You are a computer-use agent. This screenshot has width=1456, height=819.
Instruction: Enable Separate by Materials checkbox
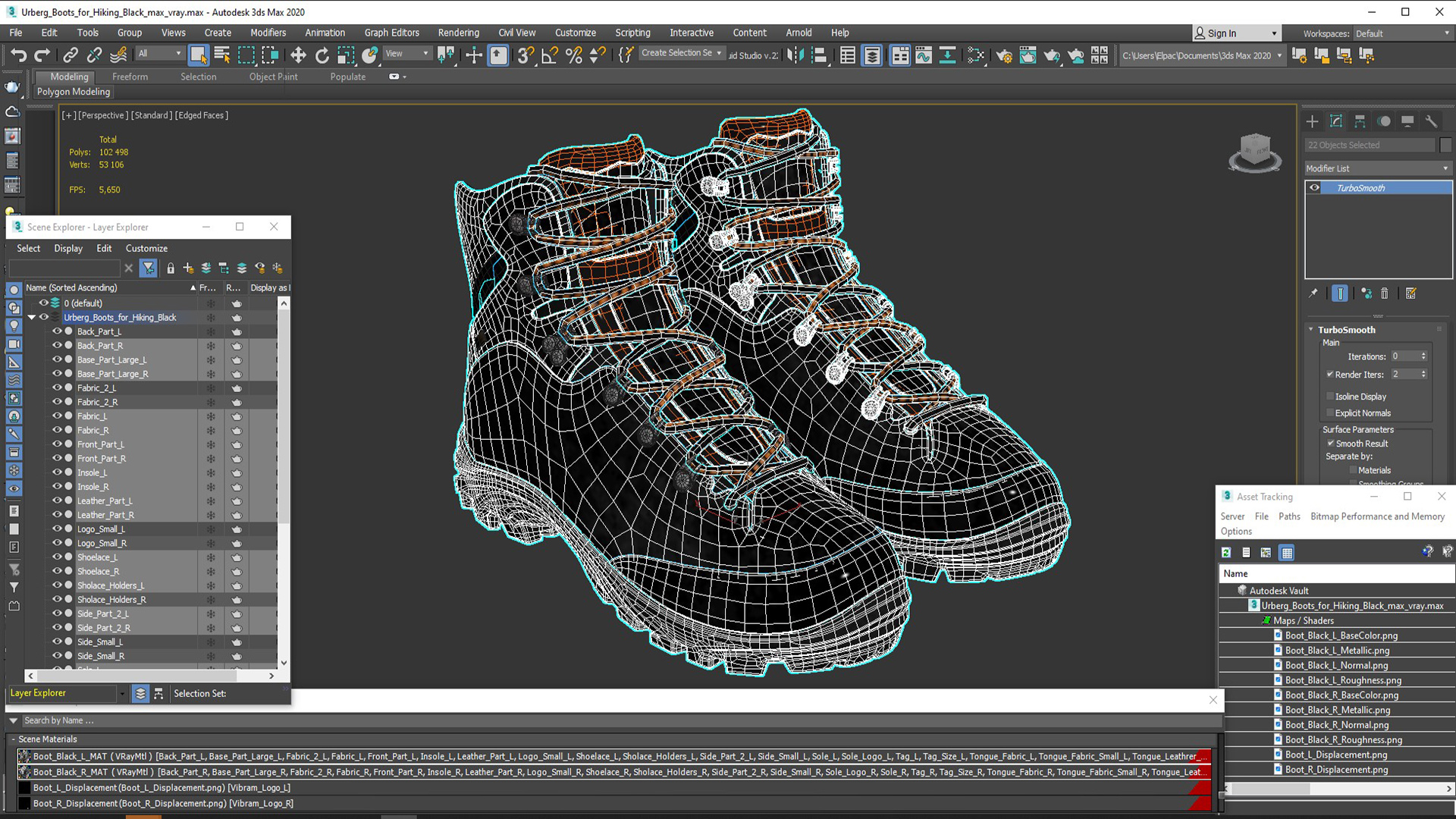[x=1353, y=470]
